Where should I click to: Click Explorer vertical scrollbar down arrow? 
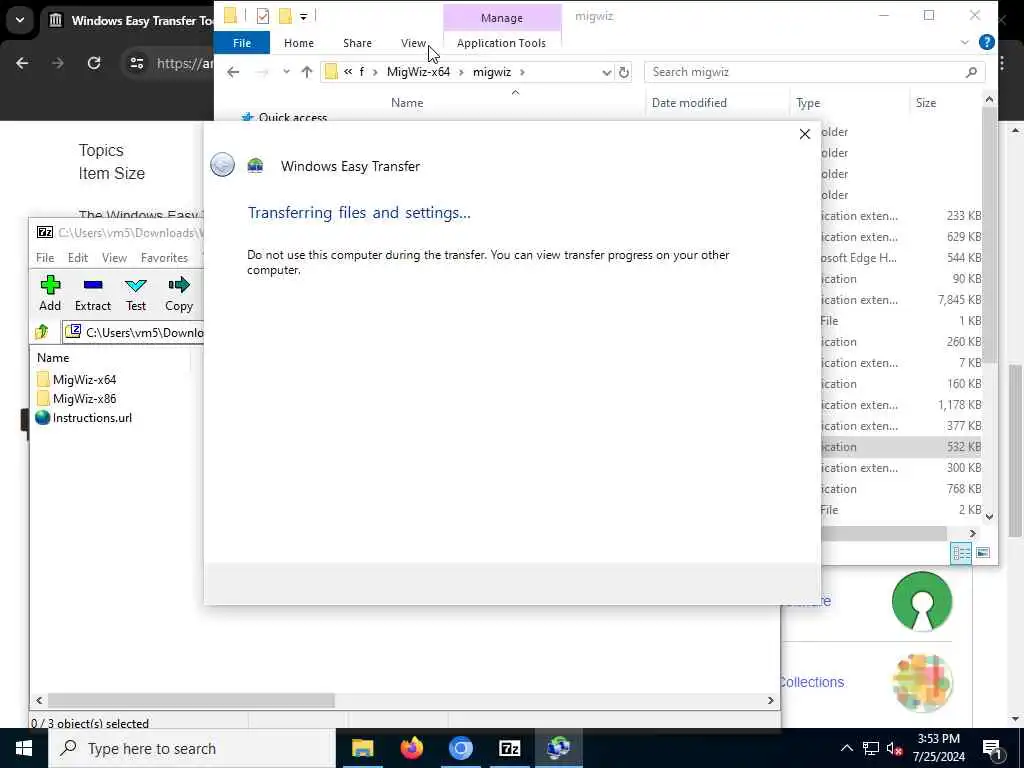point(989,516)
